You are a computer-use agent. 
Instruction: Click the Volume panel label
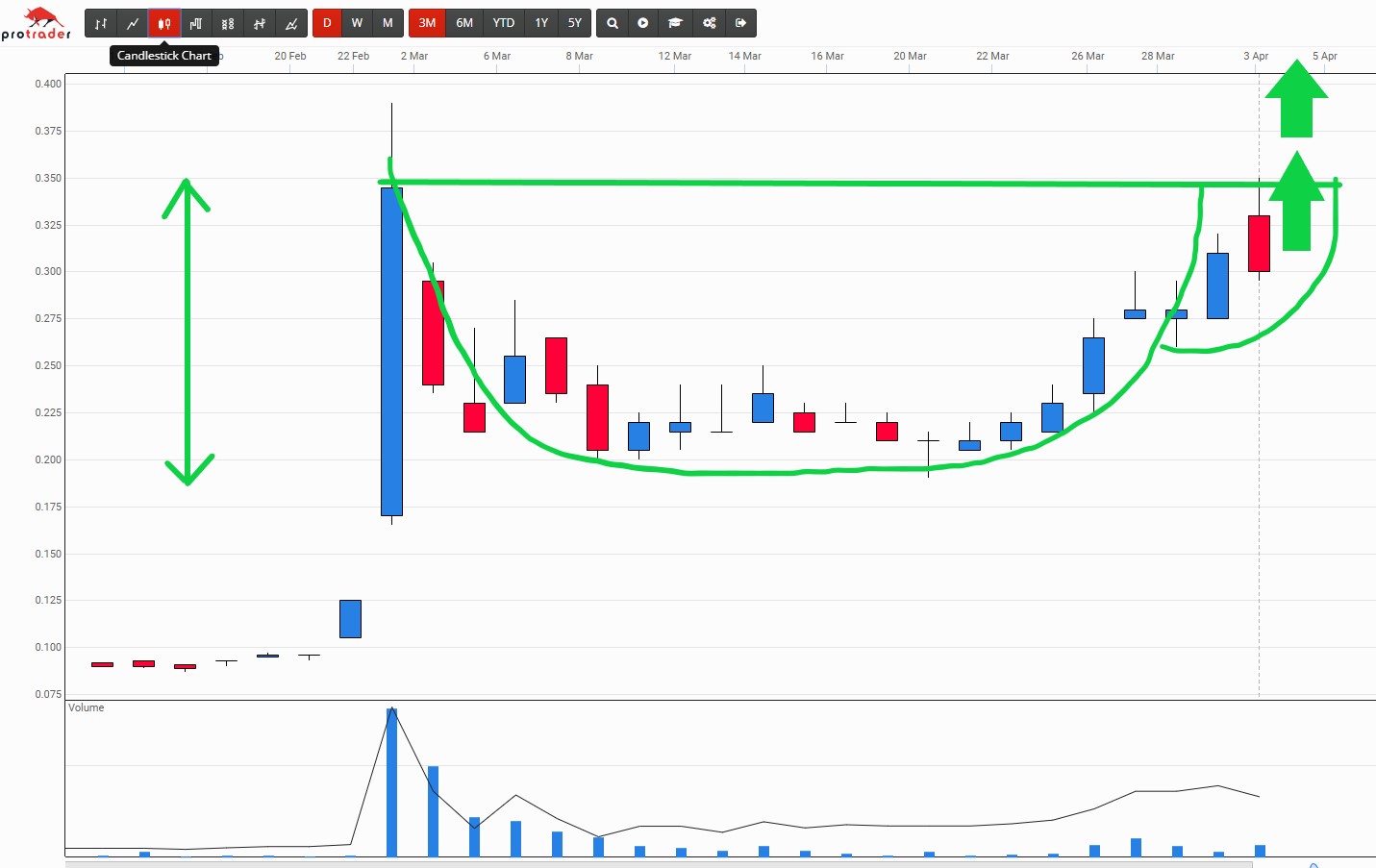86,707
